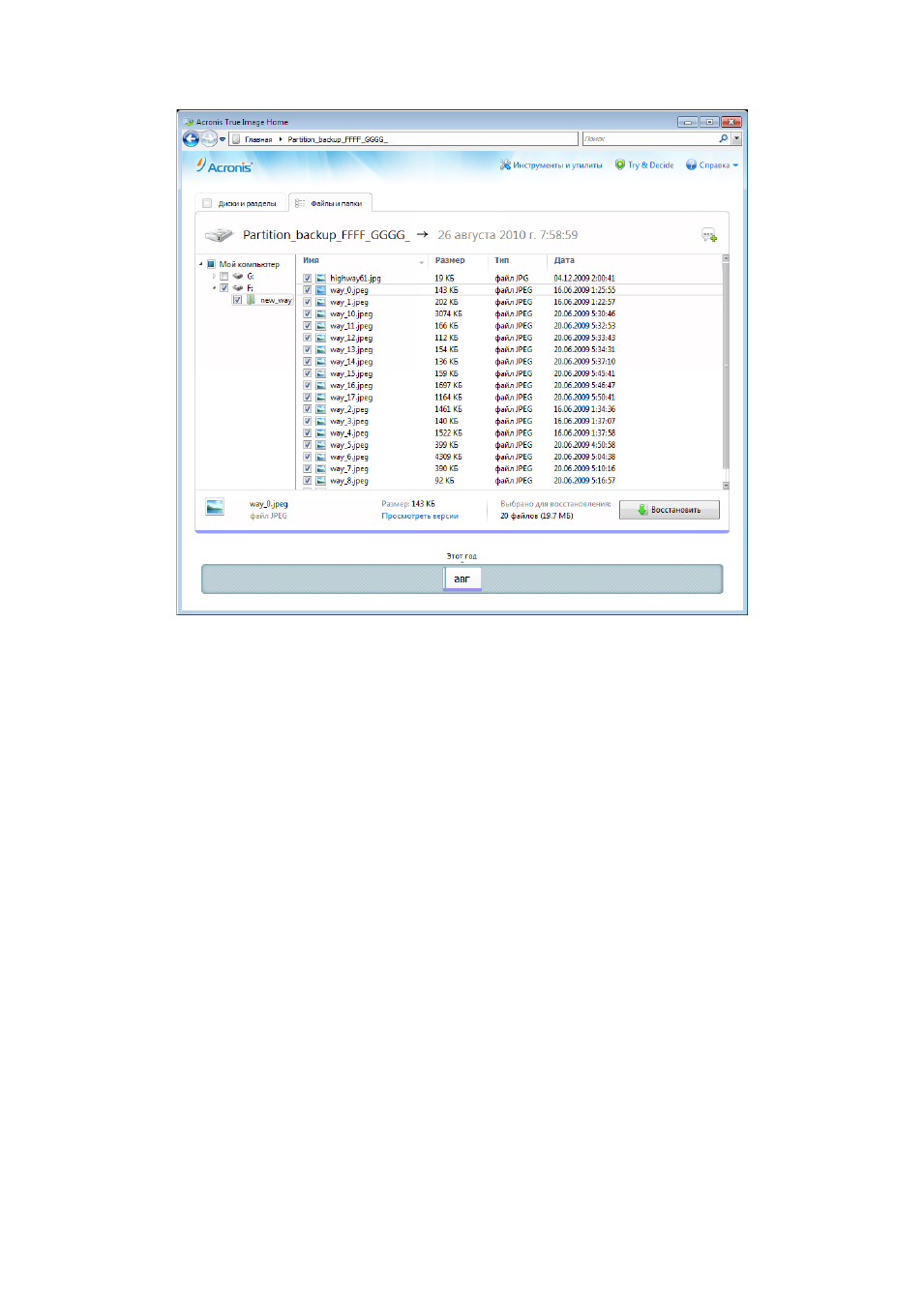The image size is (924, 1306).
Task: Click the way_2.jpeg image file icon
Action: click(x=320, y=409)
